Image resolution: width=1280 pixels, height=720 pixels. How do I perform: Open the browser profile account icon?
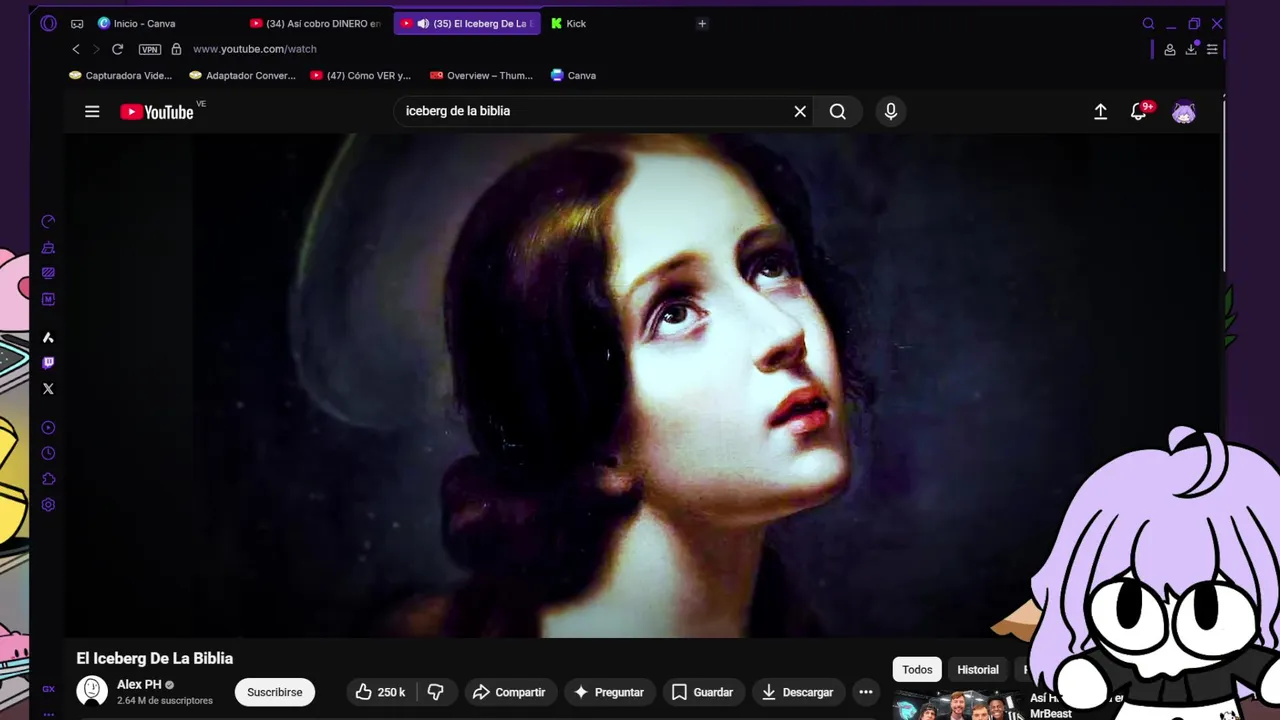coord(1170,49)
